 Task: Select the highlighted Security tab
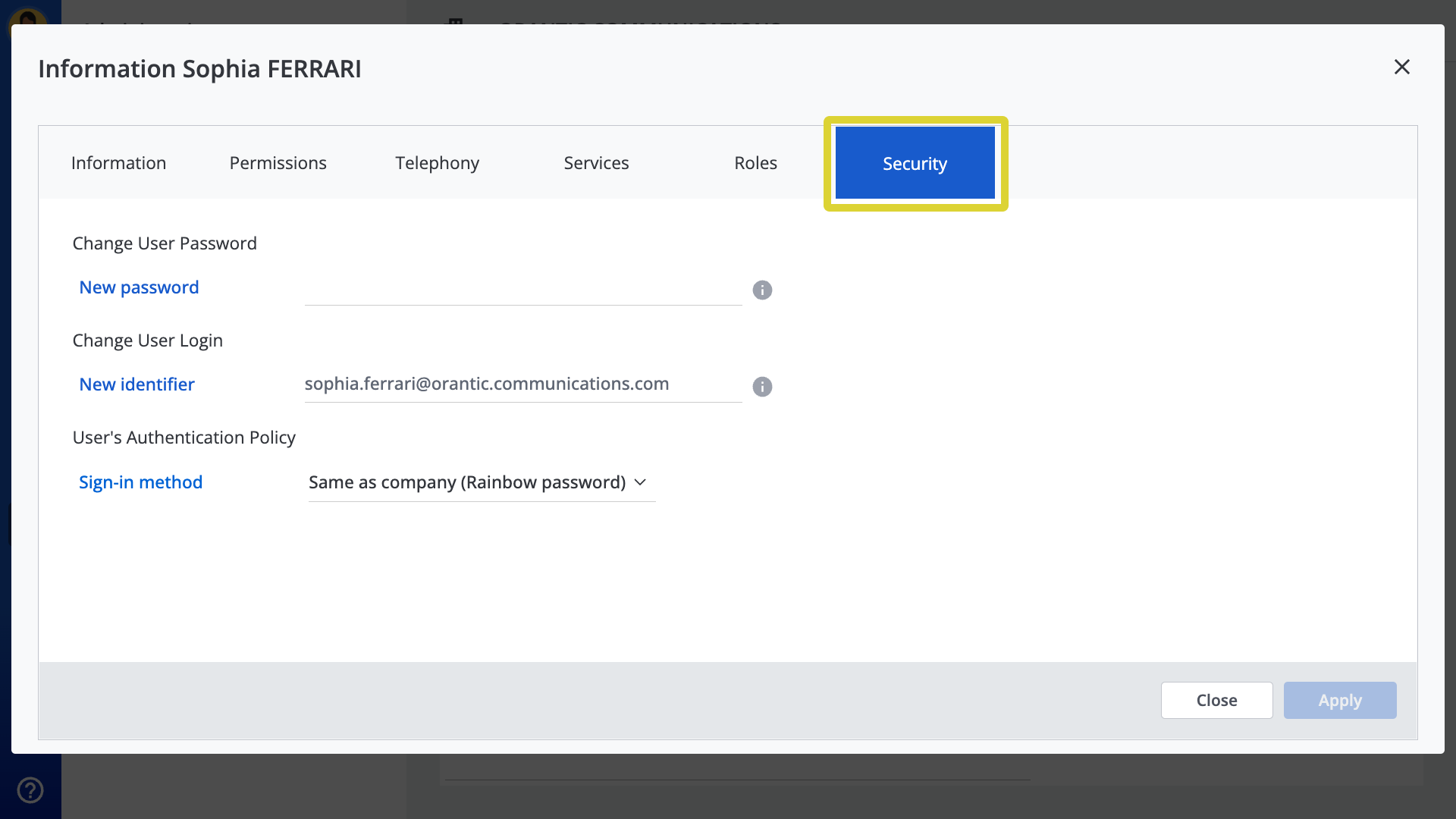(x=915, y=162)
